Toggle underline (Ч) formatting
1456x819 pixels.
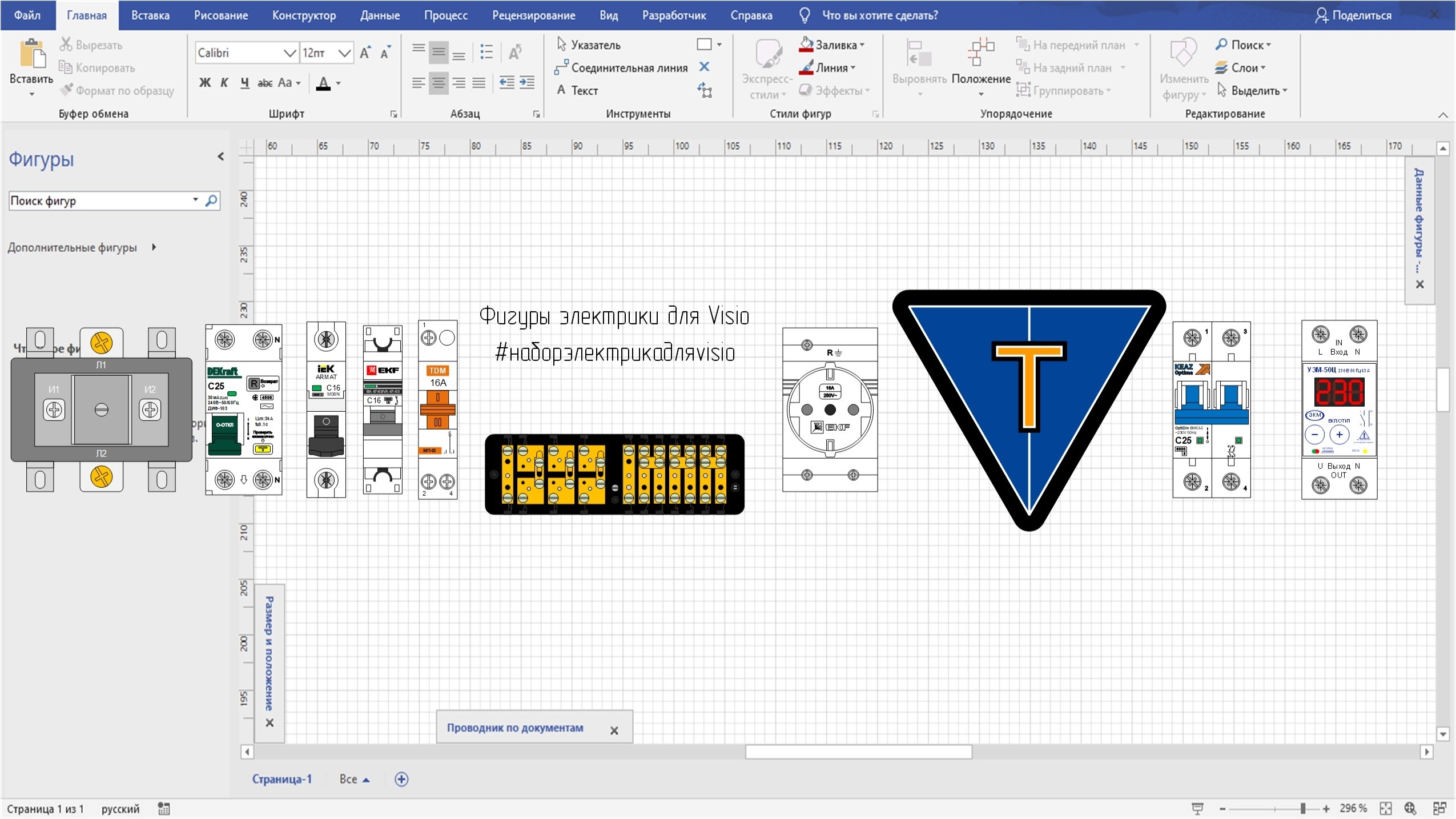244,83
